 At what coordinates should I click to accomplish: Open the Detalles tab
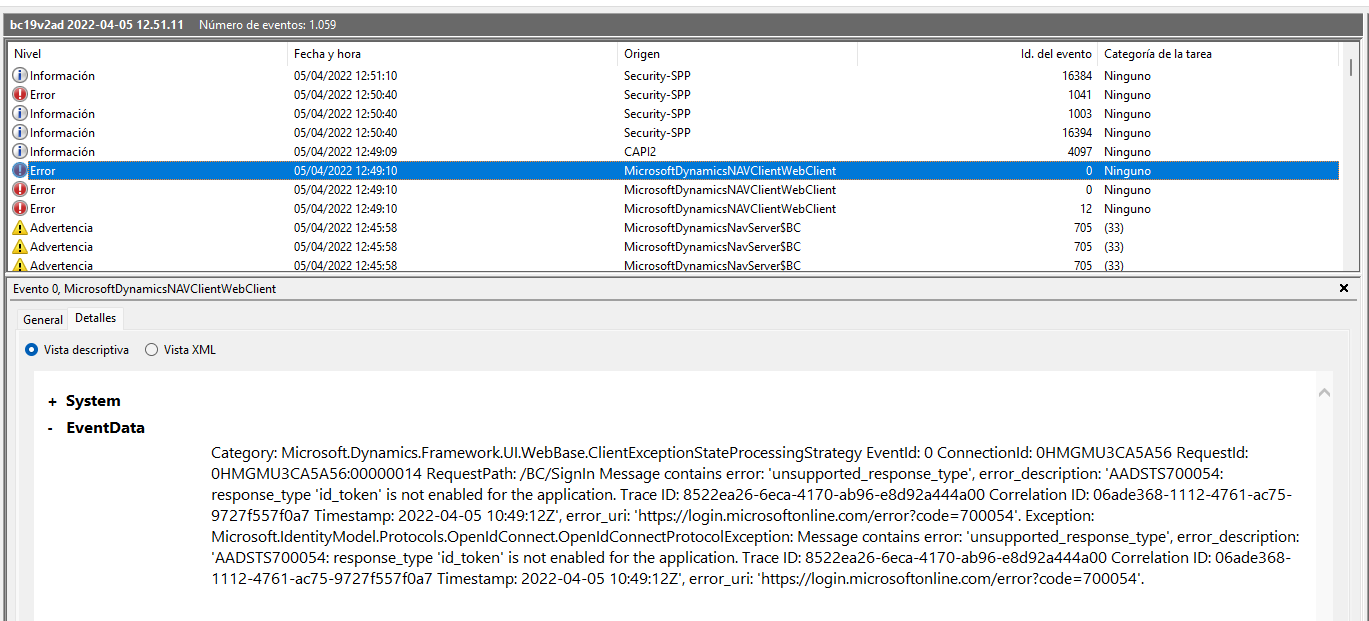point(95,317)
